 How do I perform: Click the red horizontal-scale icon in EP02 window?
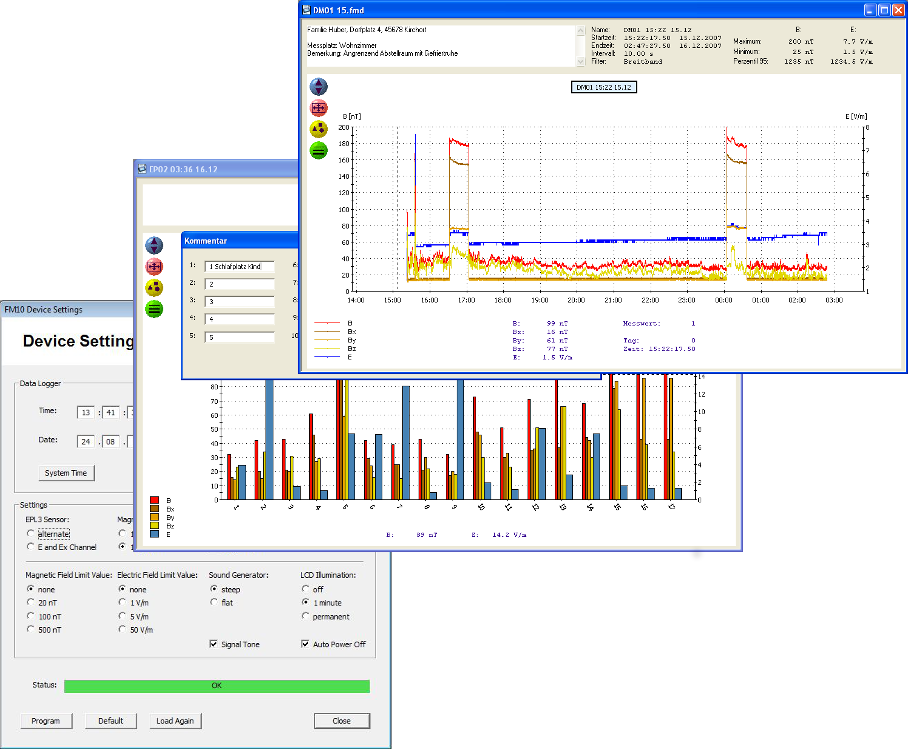pyautogui.click(x=154, y=266)
